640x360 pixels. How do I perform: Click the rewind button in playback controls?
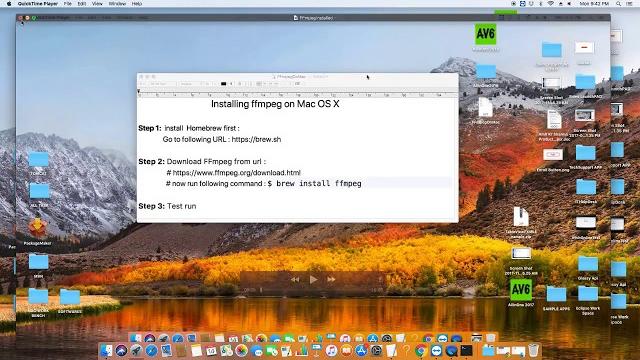[x=295, y=280]
